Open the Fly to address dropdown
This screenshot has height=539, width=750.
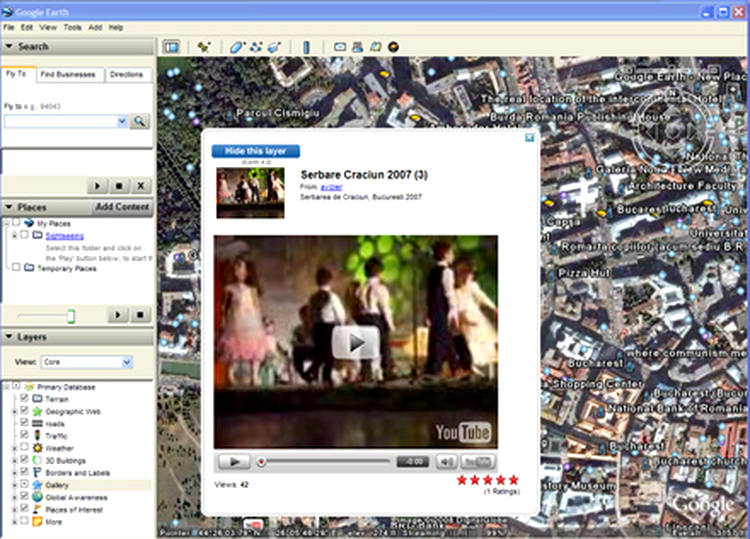tap(122, 121)
